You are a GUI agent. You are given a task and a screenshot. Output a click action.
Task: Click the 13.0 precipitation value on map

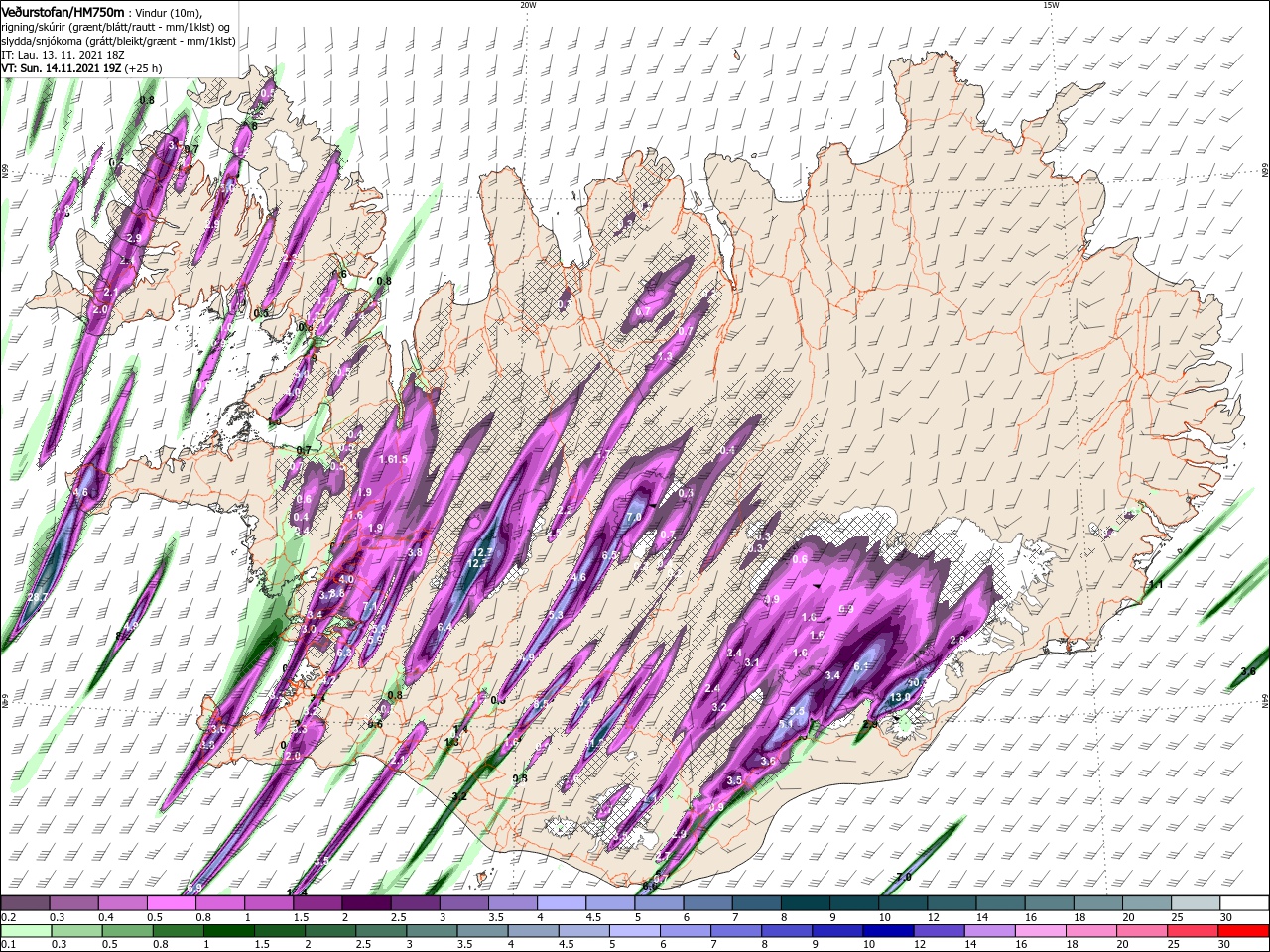click(900, 697)
